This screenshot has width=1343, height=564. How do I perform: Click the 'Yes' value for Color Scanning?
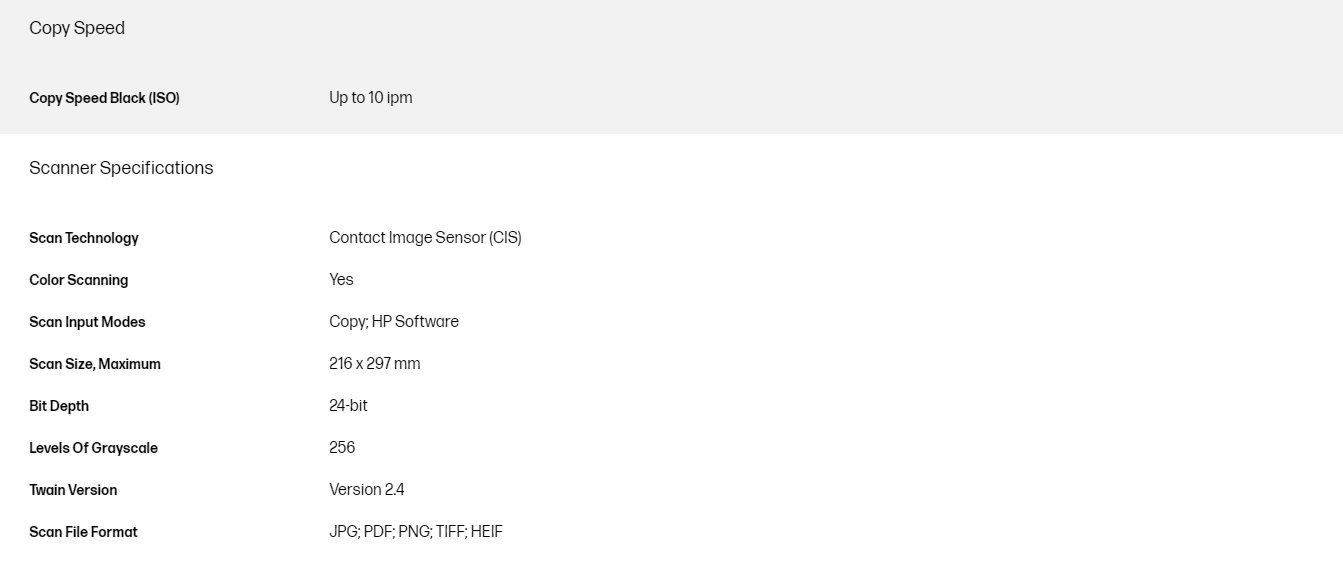tap(341, 280)
